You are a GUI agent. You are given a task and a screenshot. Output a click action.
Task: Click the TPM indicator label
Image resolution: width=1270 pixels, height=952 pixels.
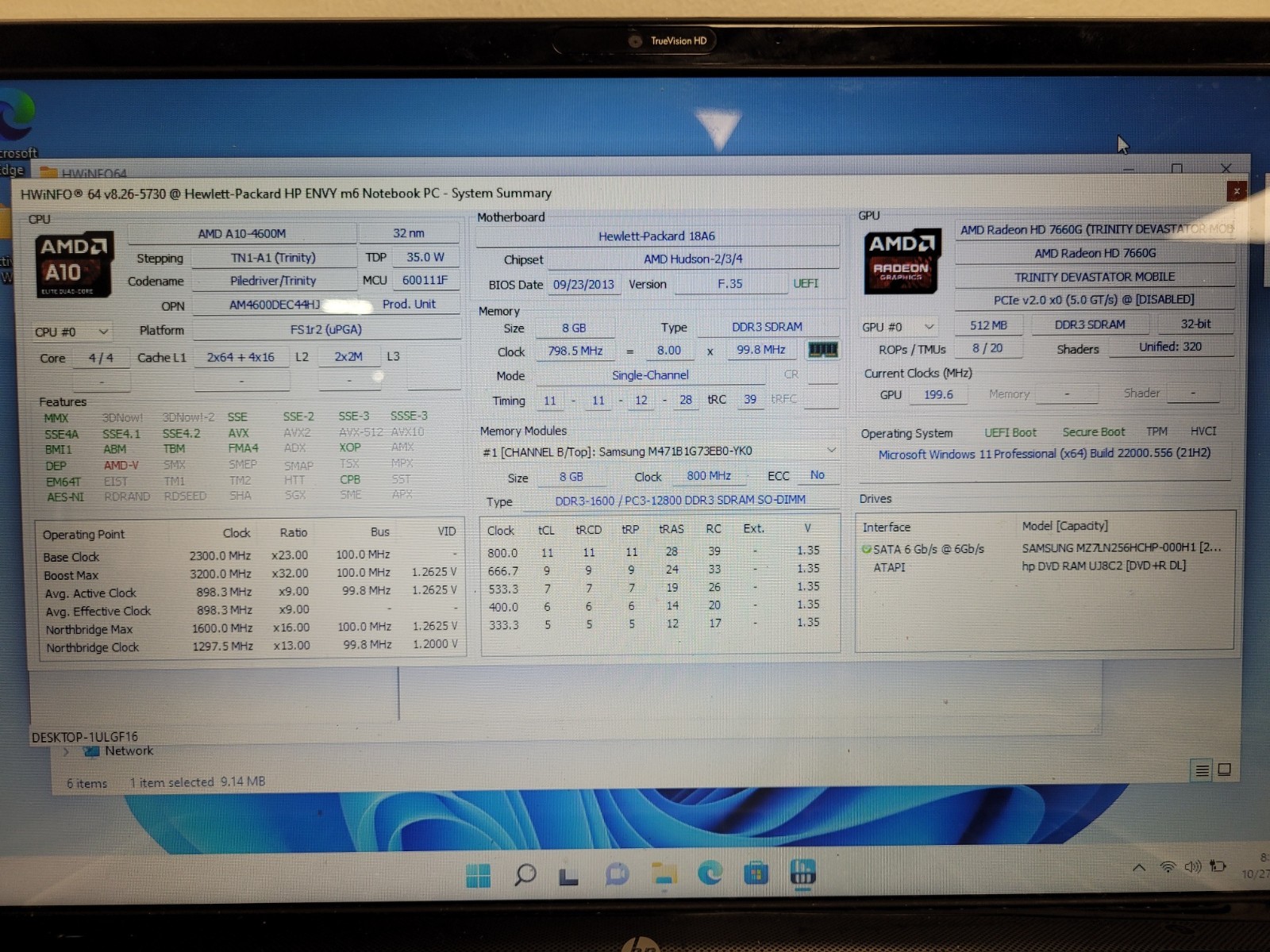(1156, 432)
